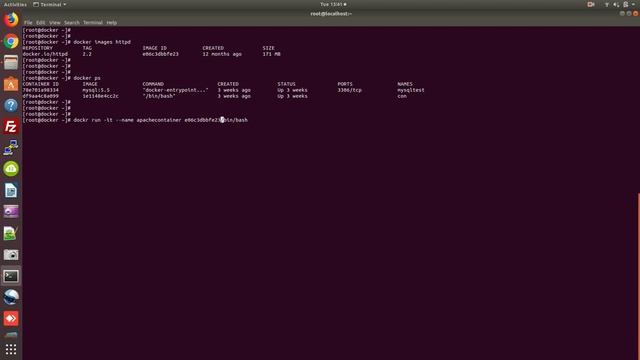Click the terminal vertical scrollbar
Viewport: 640px width, 360px height.
[638, 276]
